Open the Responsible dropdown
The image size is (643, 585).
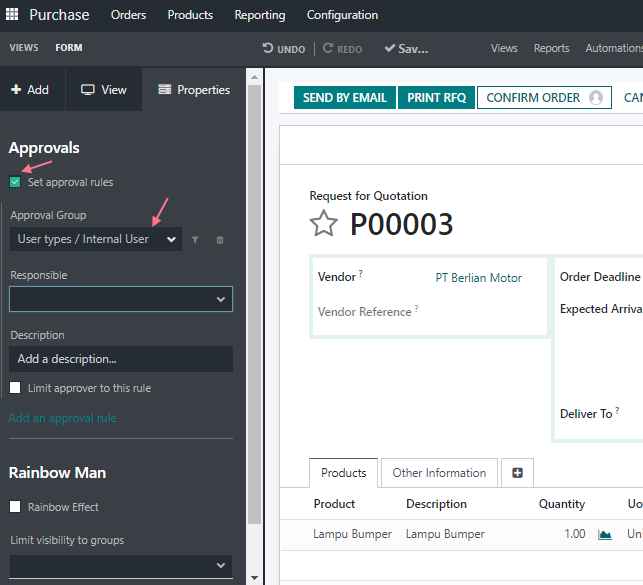(121, 299)
